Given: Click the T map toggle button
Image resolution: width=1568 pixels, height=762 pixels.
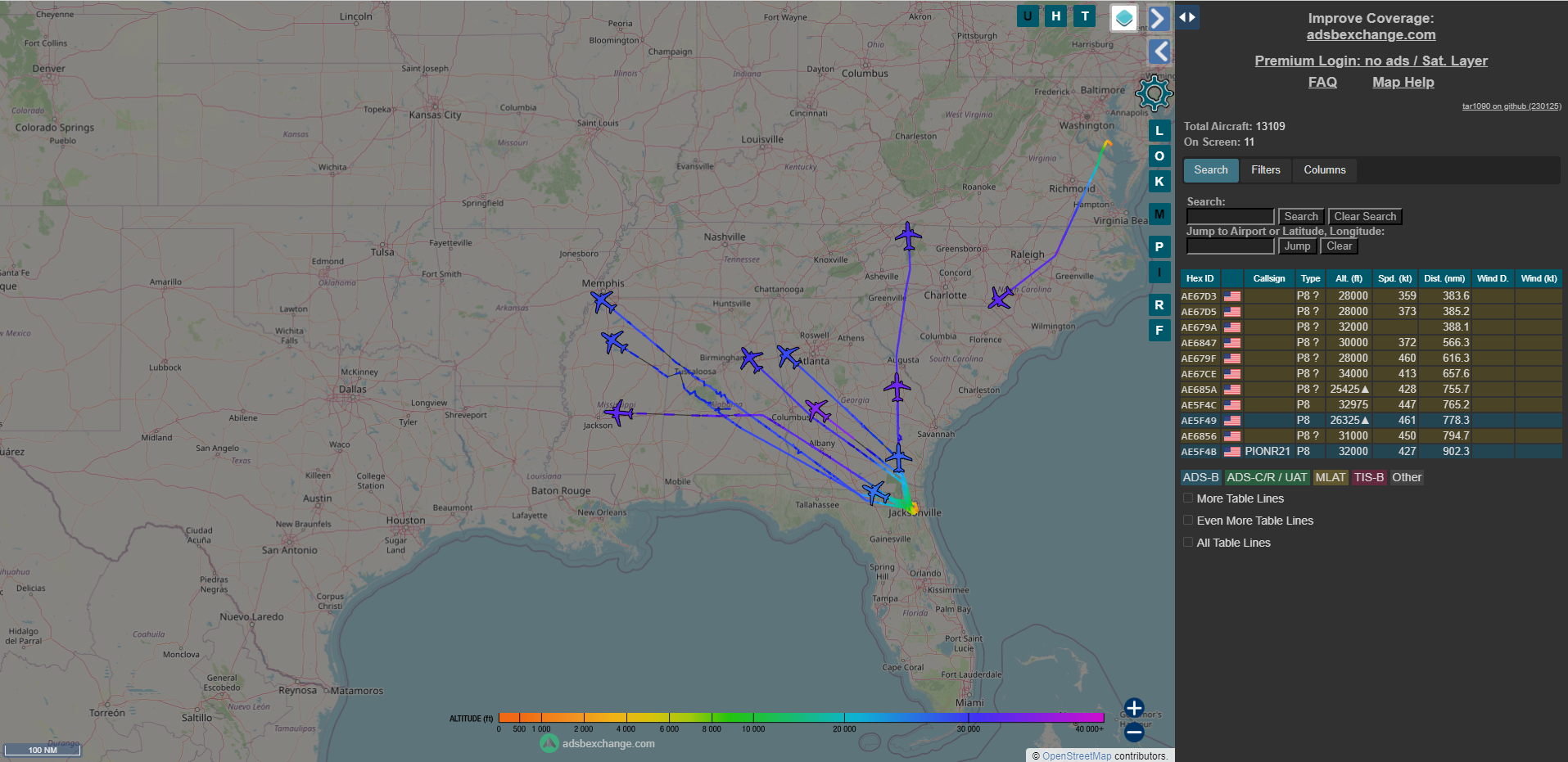Looking at the screenshot, I should [x=1085, y=16].
